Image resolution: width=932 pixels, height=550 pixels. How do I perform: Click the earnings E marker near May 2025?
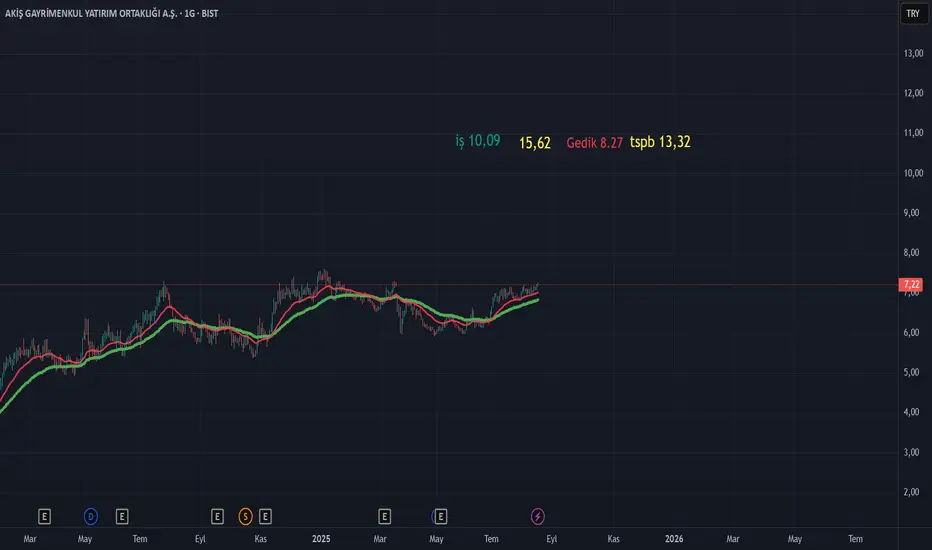pos(439,516)
